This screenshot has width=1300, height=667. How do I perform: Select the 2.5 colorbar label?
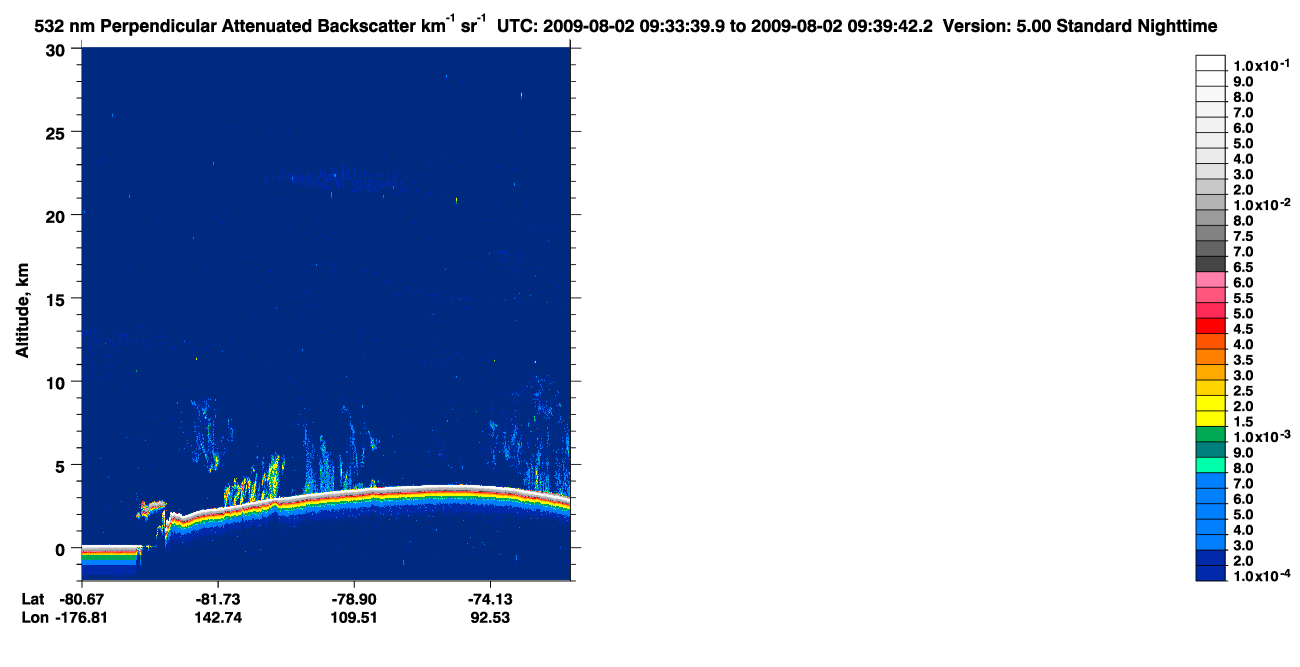coord(1244,391)
